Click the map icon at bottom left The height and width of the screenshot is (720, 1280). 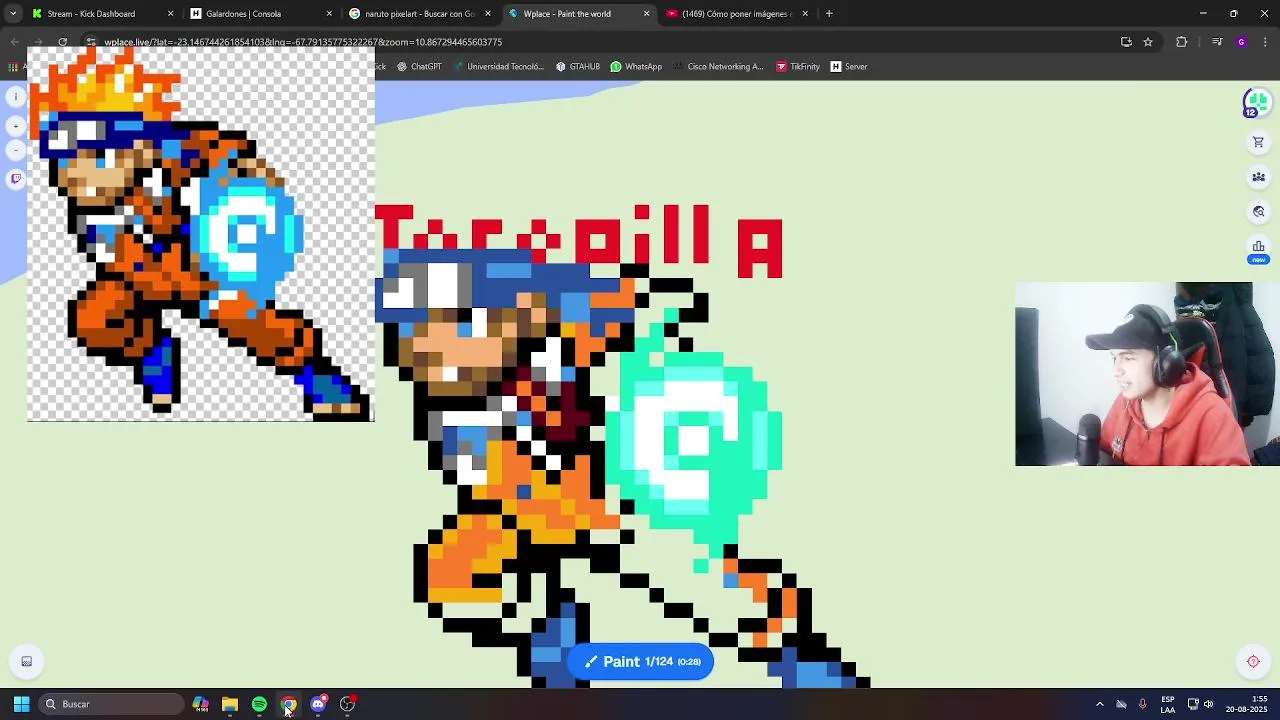tap(27, 661)
